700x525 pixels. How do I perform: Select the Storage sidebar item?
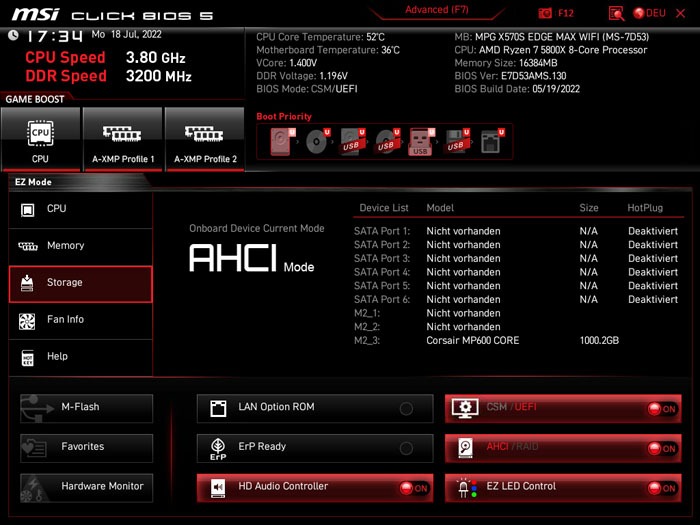coord(81,284)
